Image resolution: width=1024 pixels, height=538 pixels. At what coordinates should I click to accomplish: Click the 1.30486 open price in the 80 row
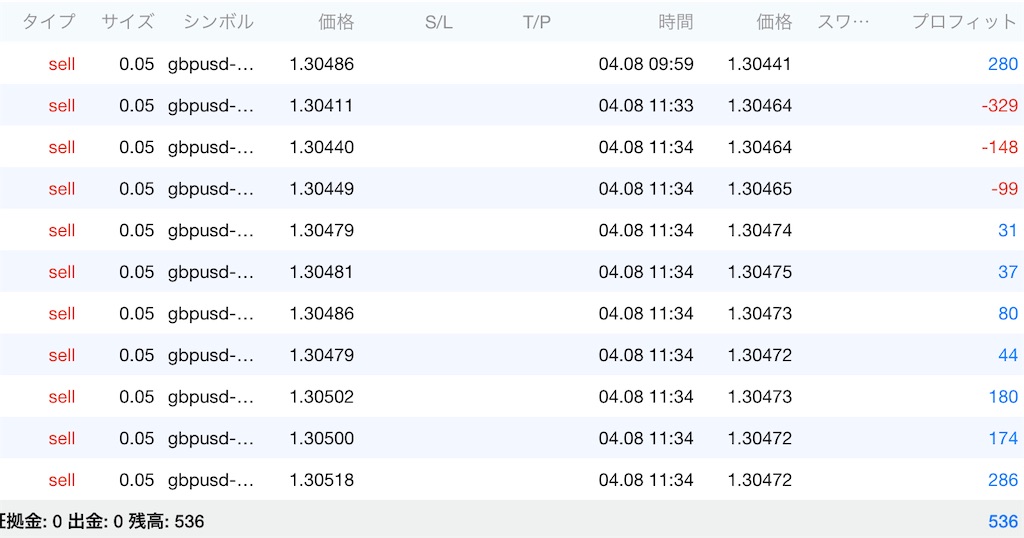tap(321, 314)
